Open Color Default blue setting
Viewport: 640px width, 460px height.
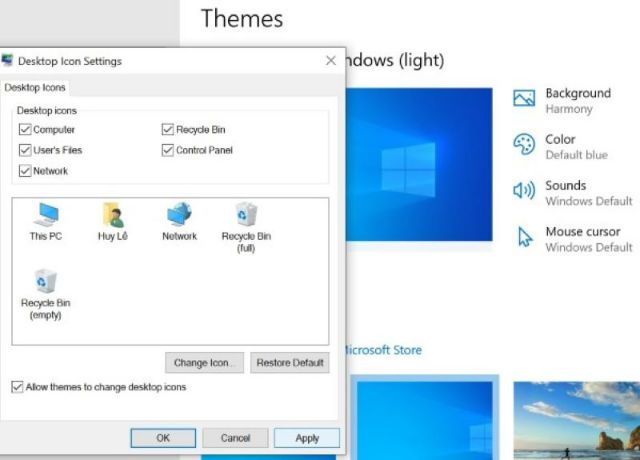pyautogui.click(x=560, y=147)
